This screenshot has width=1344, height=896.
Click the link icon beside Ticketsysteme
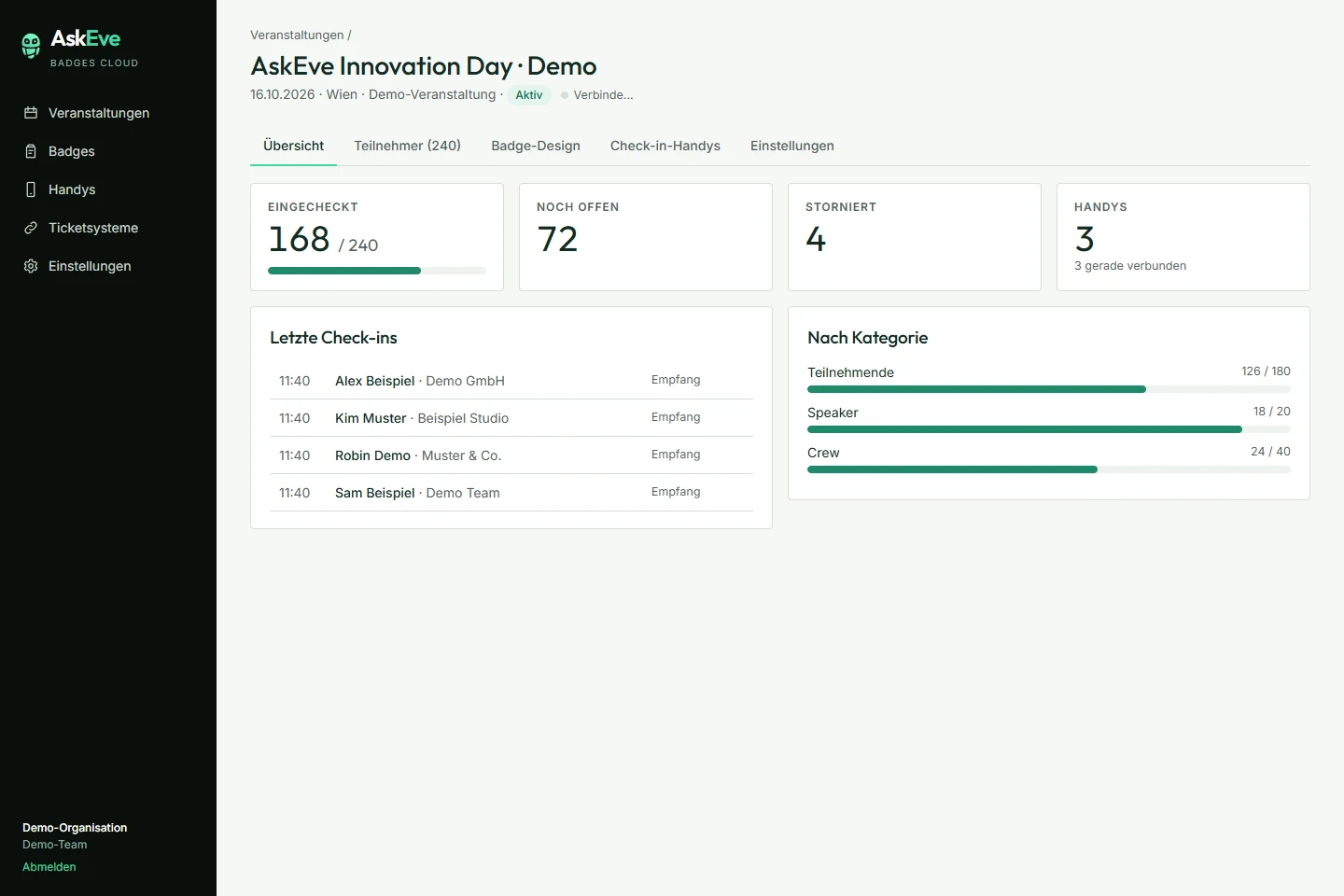[x=31, y=228]
